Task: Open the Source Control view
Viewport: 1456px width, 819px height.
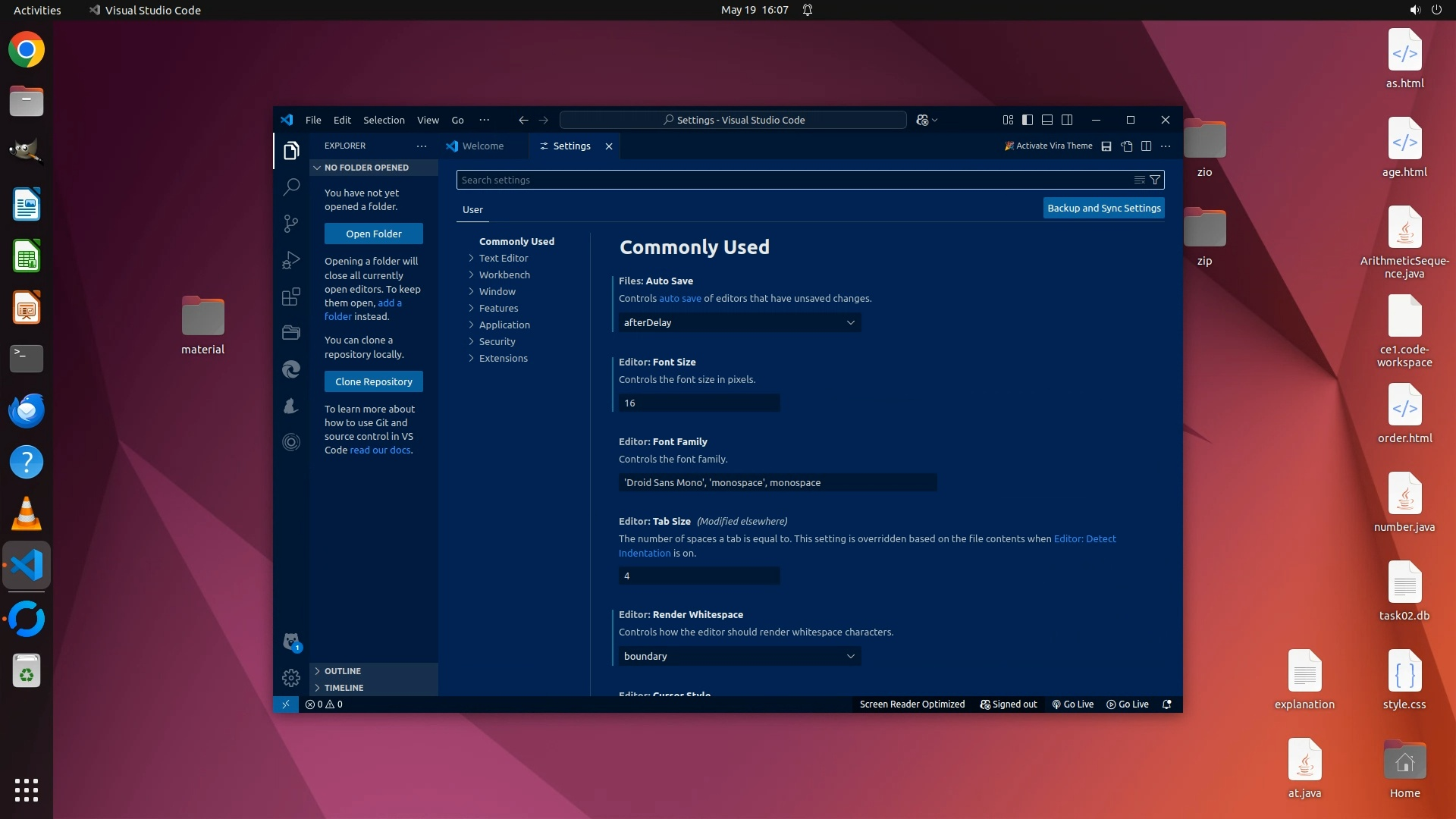Action: pyautogui.click(x=291, y=223)
